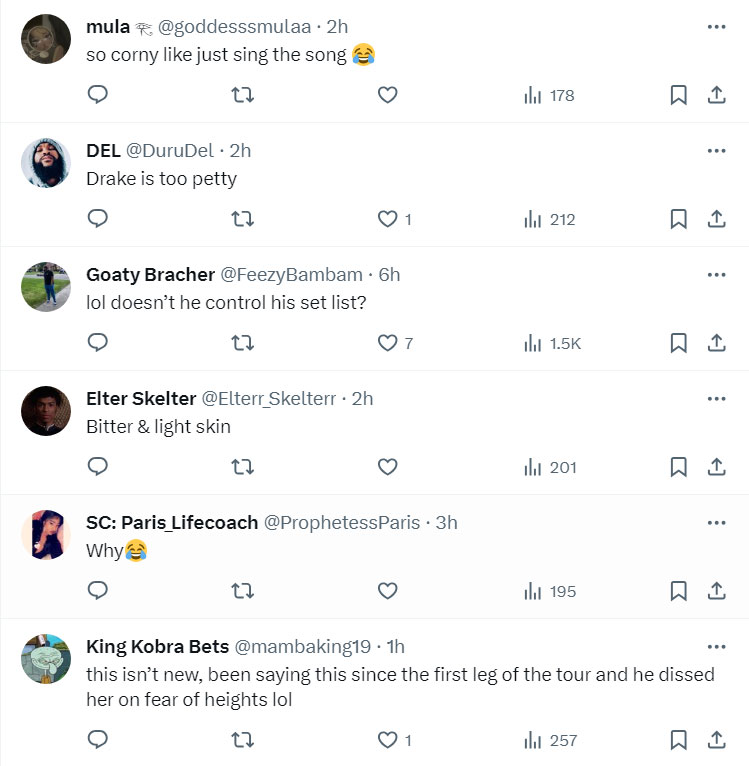This screenshot has height=766, width=749.
Task: Open the 2h timestamp on mula's tweet
Action: point(338,27)
